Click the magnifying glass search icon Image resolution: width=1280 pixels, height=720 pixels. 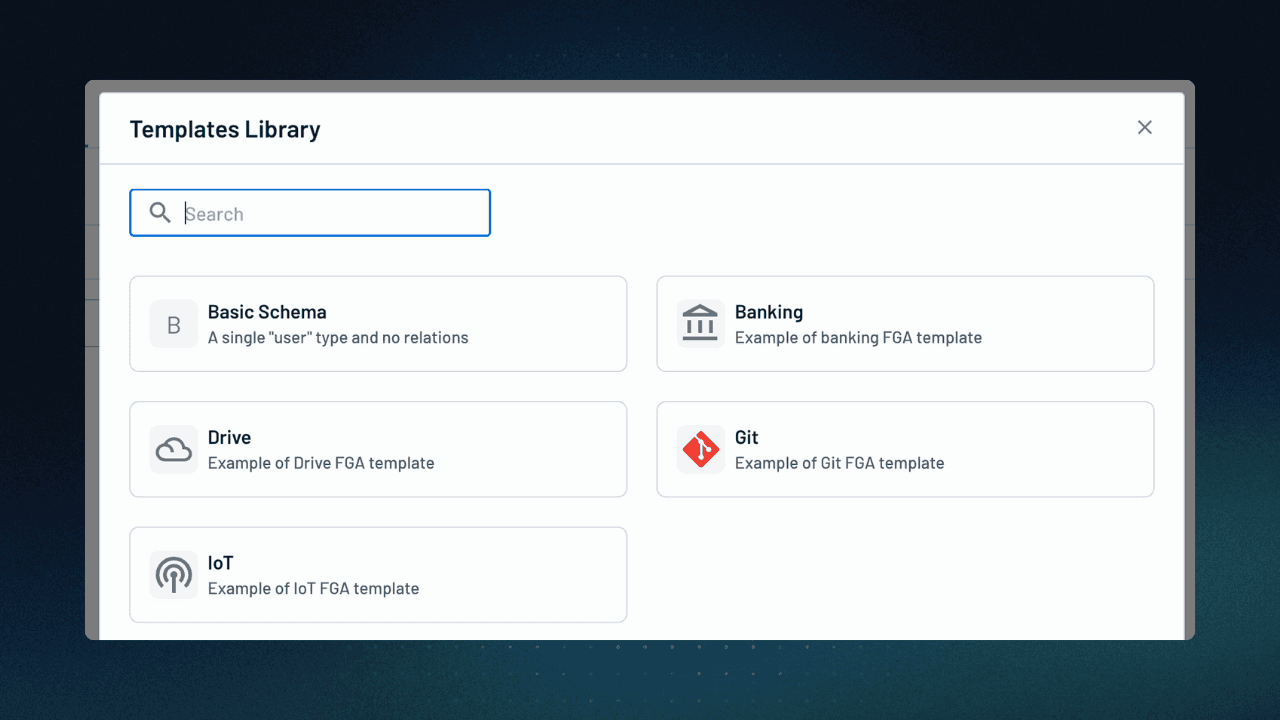tap(160, 213)
